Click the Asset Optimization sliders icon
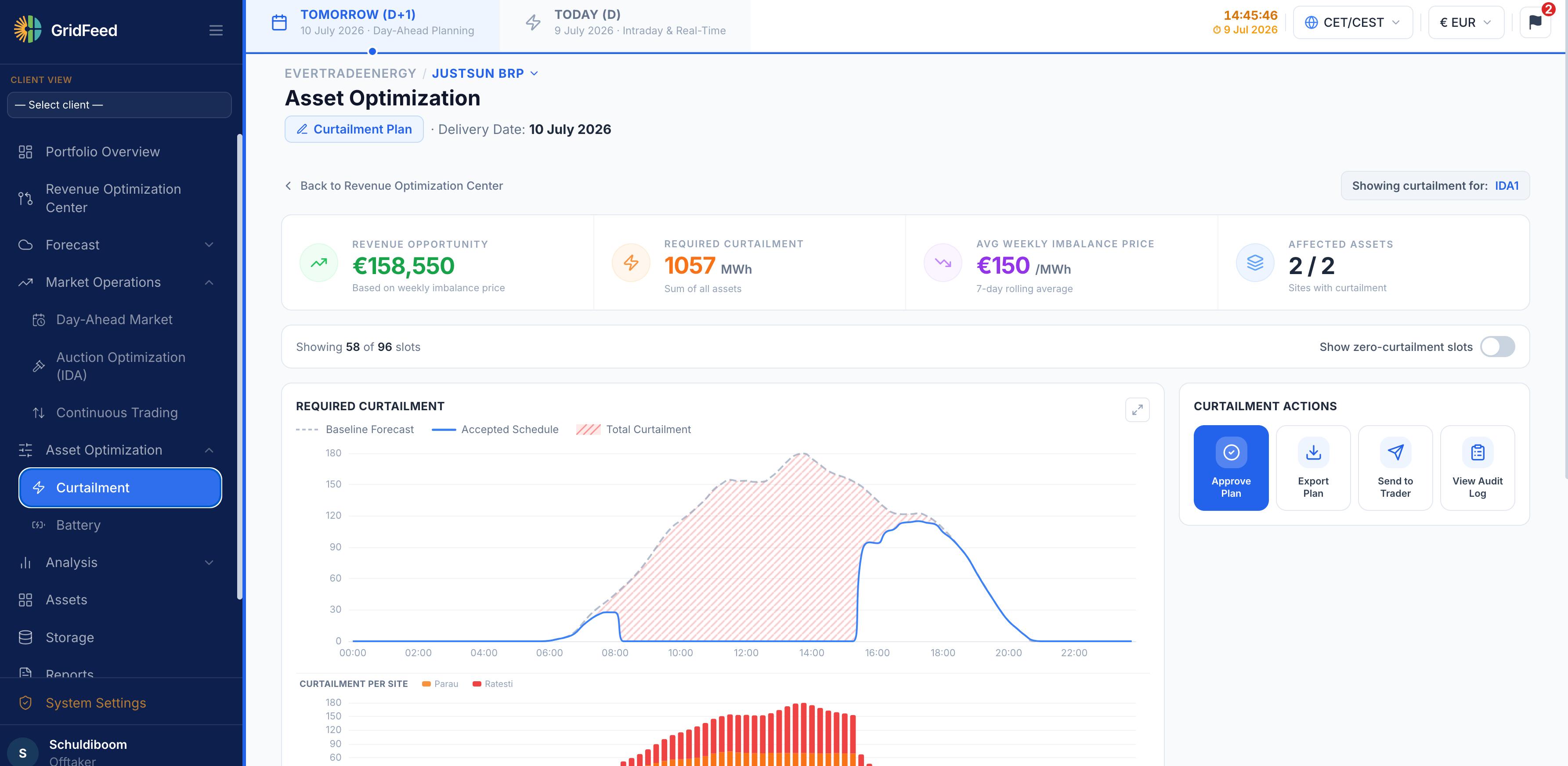 tap(25, 450)
